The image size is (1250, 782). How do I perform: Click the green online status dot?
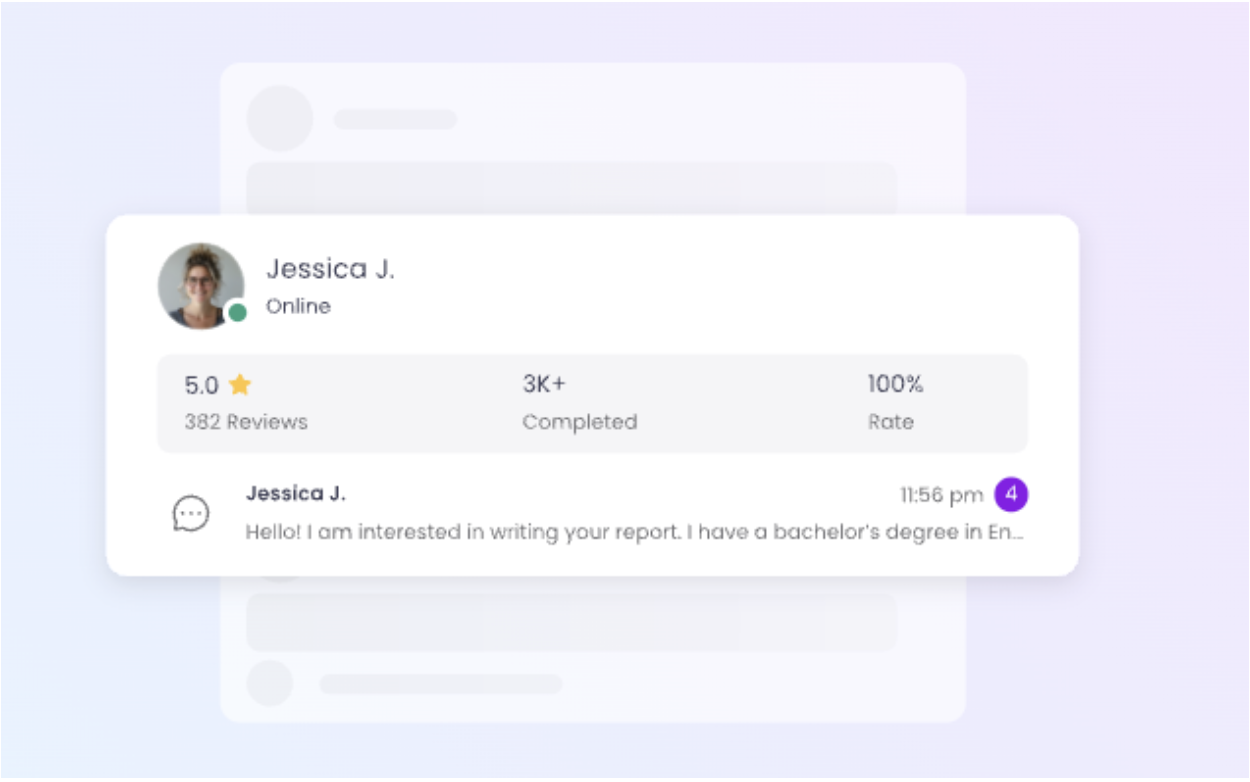tap(237, 313)
